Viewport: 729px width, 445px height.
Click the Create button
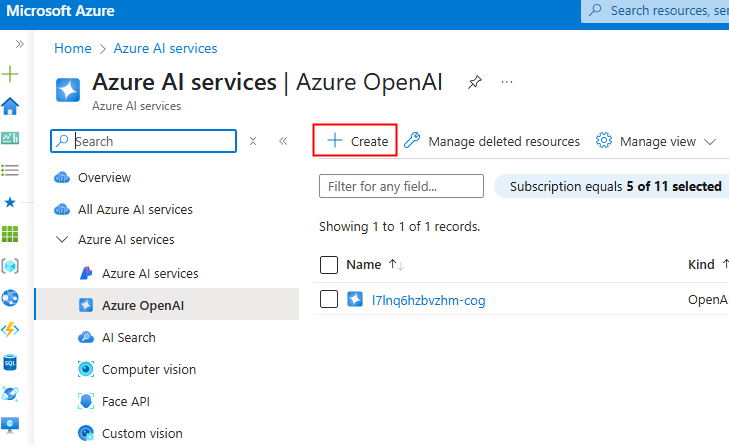coord(357,141)
